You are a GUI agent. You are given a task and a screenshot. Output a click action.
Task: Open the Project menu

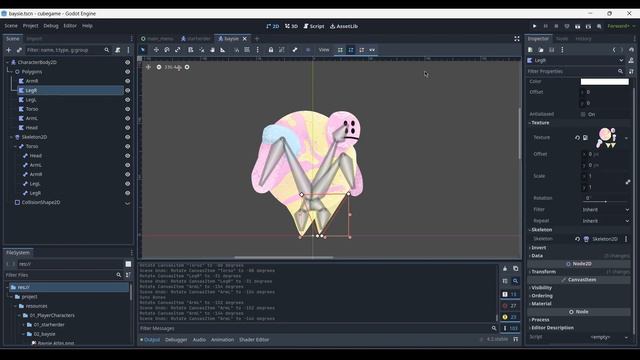coord(30,26)
